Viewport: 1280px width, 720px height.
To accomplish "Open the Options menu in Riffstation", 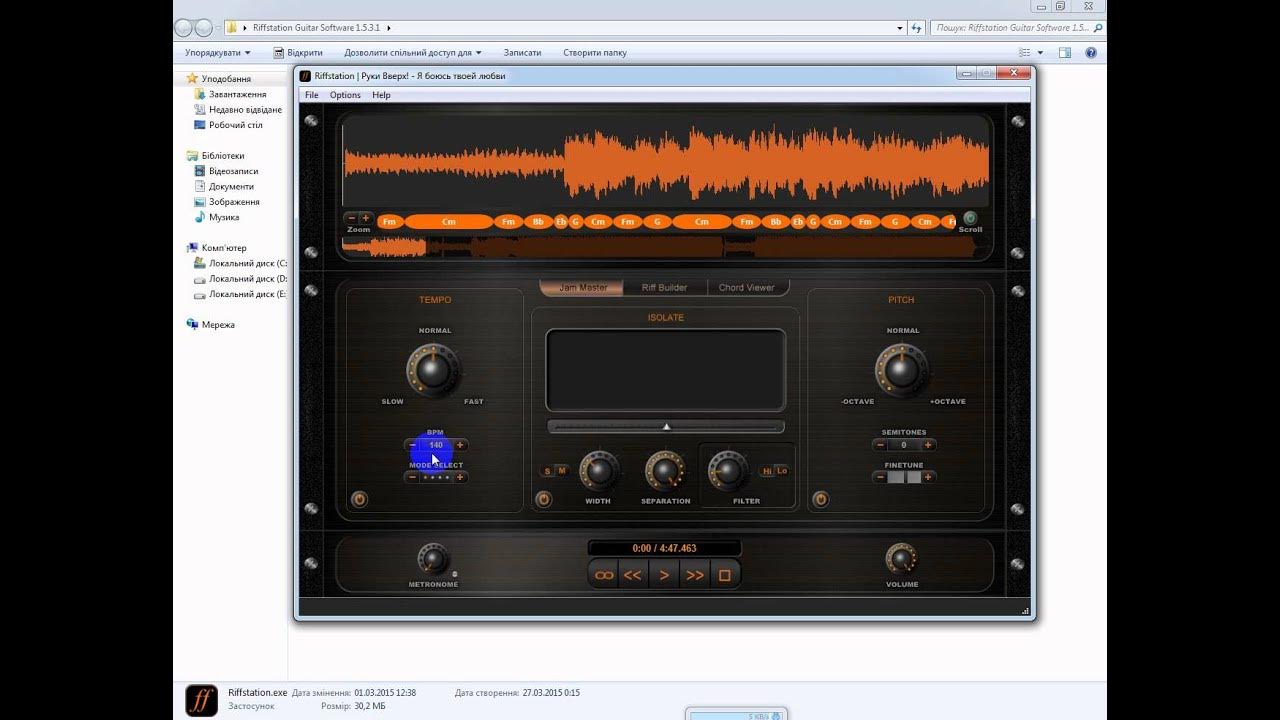I will [345, 95].
